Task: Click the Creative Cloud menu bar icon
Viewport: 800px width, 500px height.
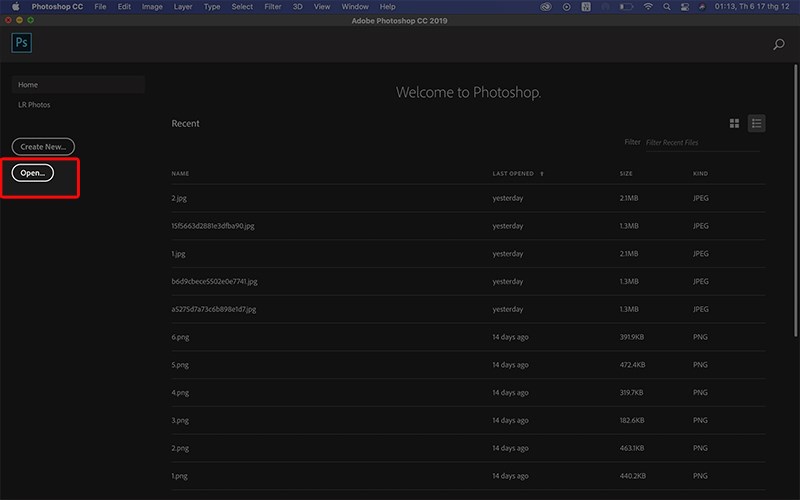Action: tap(546, 7)
